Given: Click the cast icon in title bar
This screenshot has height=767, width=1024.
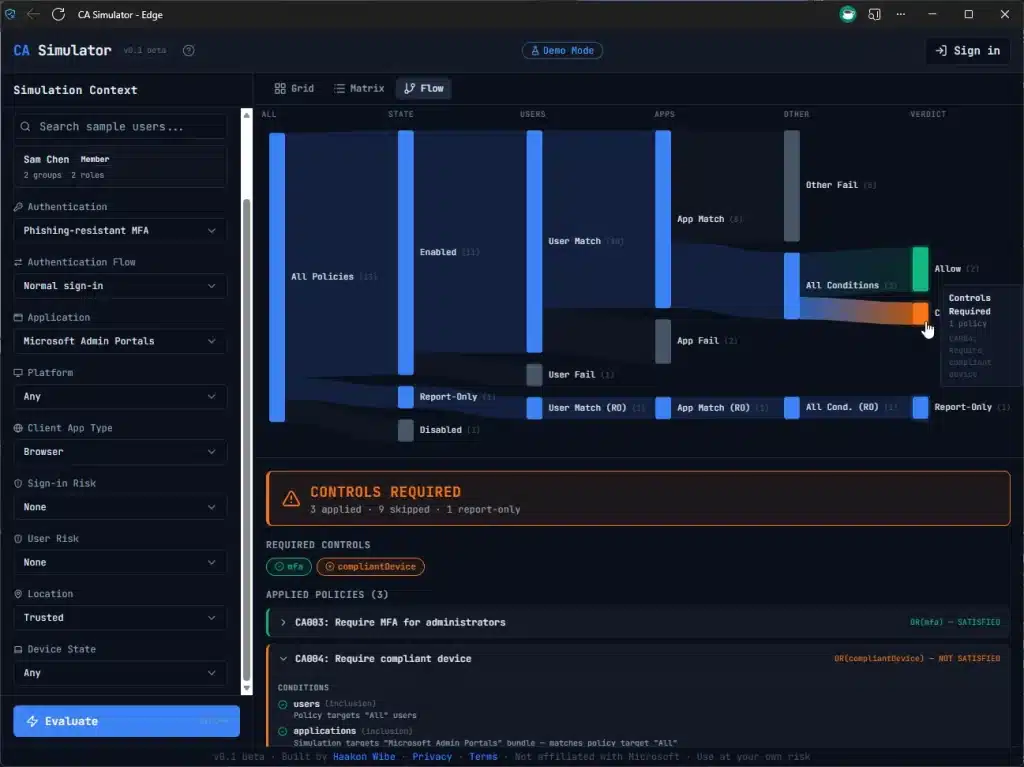Looking at the screenshot, I should tap(875, 15).
